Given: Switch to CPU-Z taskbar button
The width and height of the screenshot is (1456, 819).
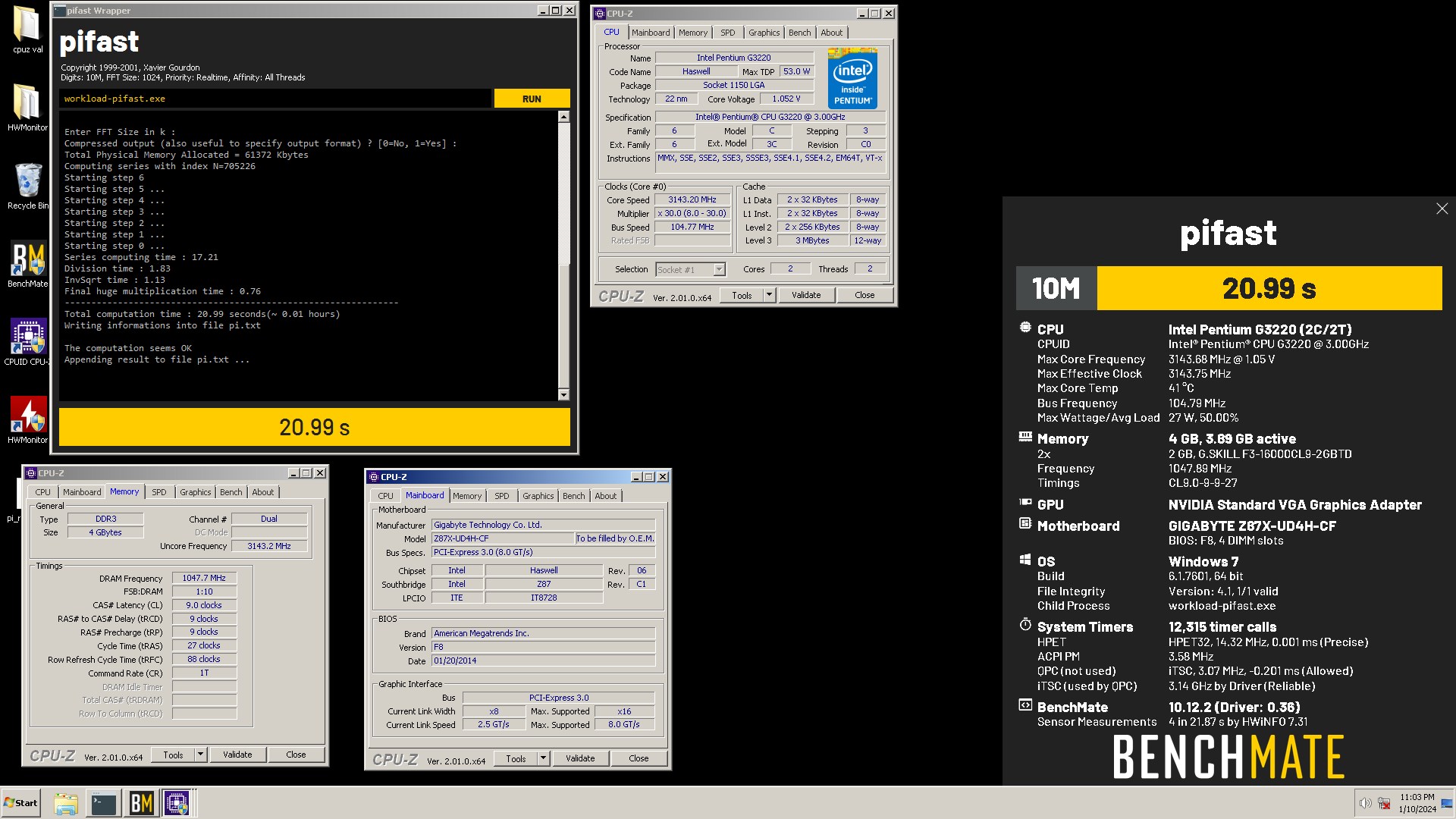Looking at the screenshot, I should click(x=177, y=803).
